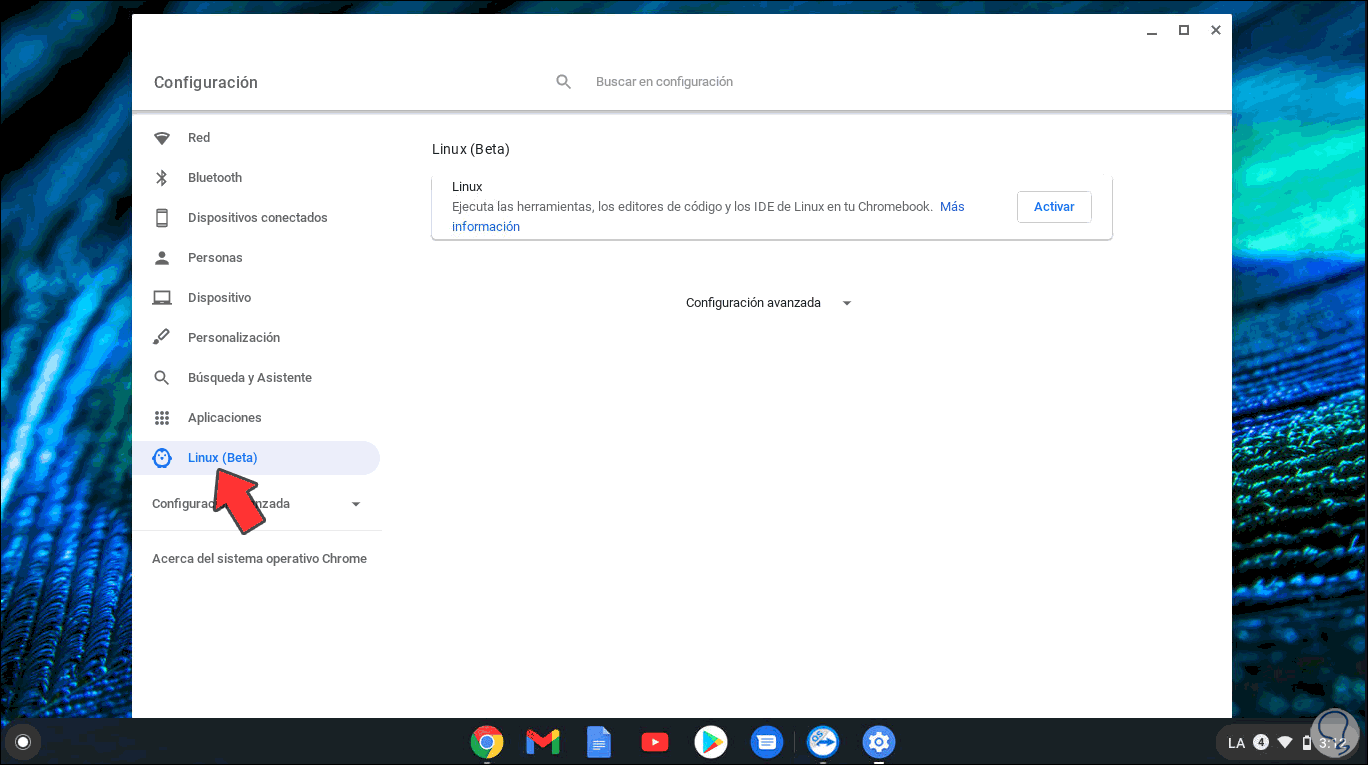Viewport: 1368px width, 765px height.
Task: Open Acerca del sistema operativo Chrome
Action: pos(259,559)
